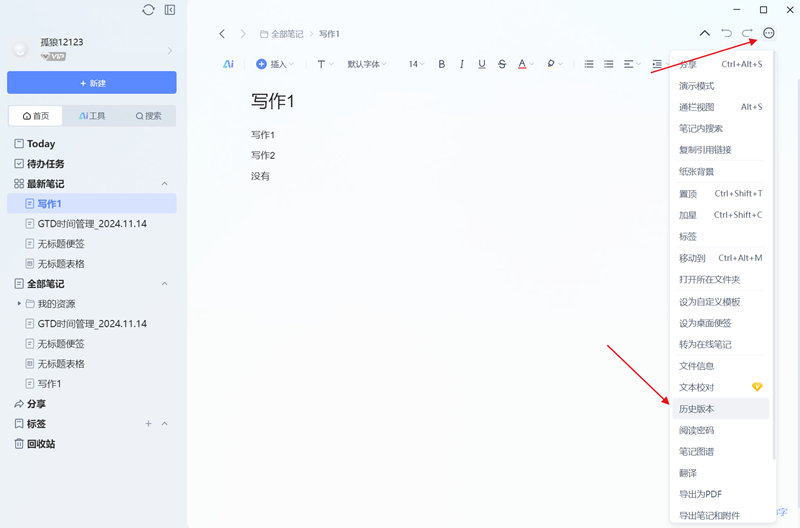This screenshot has height=528, width=800.
Task: Click 全部笔记 breadcrumb link
Action: [282, 34]
